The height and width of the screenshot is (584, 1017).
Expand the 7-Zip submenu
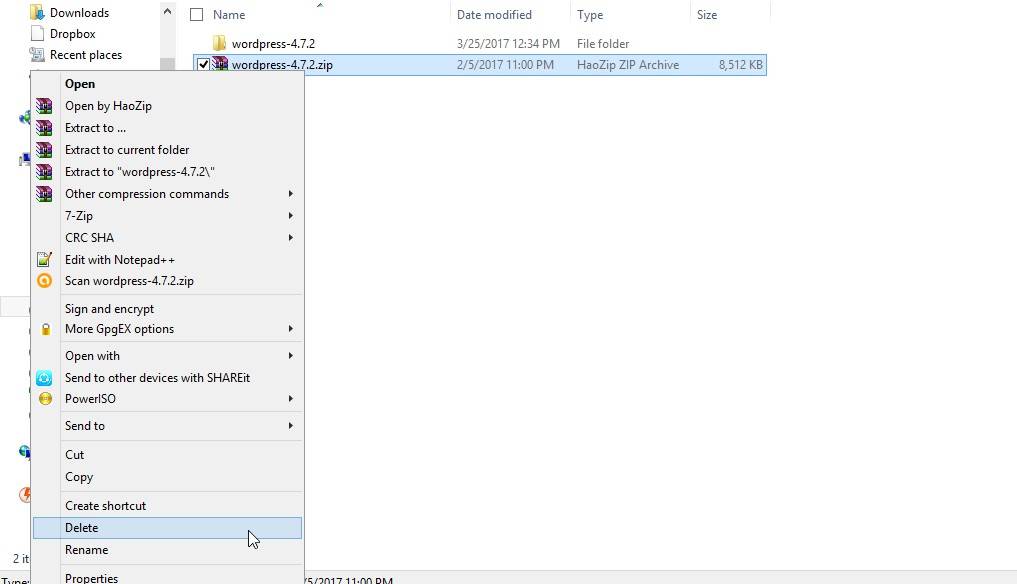[x=79, y=215]
